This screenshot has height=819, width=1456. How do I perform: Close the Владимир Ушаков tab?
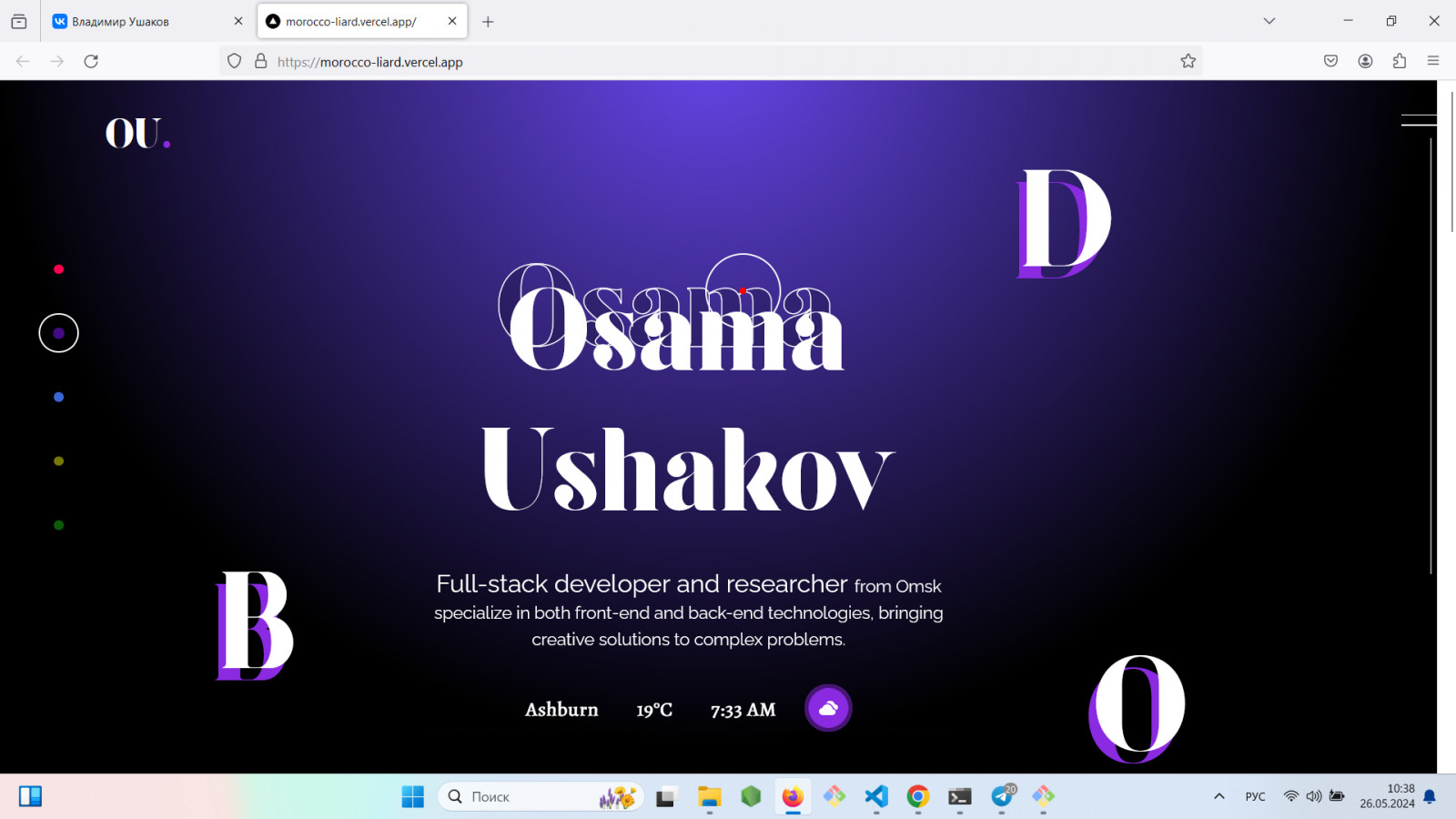(x=238, y=21)
